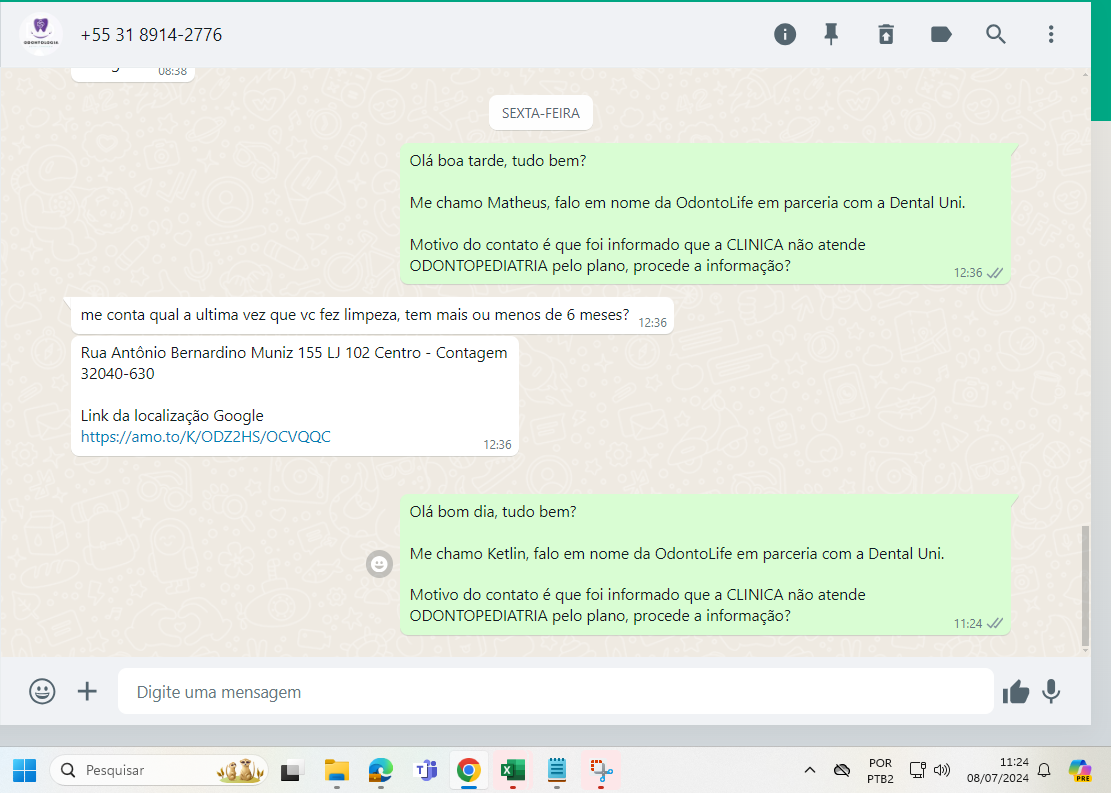Open the three-dot more options menu
The height and width of the screenshot is (793, 1111).
pos(1051,34)
